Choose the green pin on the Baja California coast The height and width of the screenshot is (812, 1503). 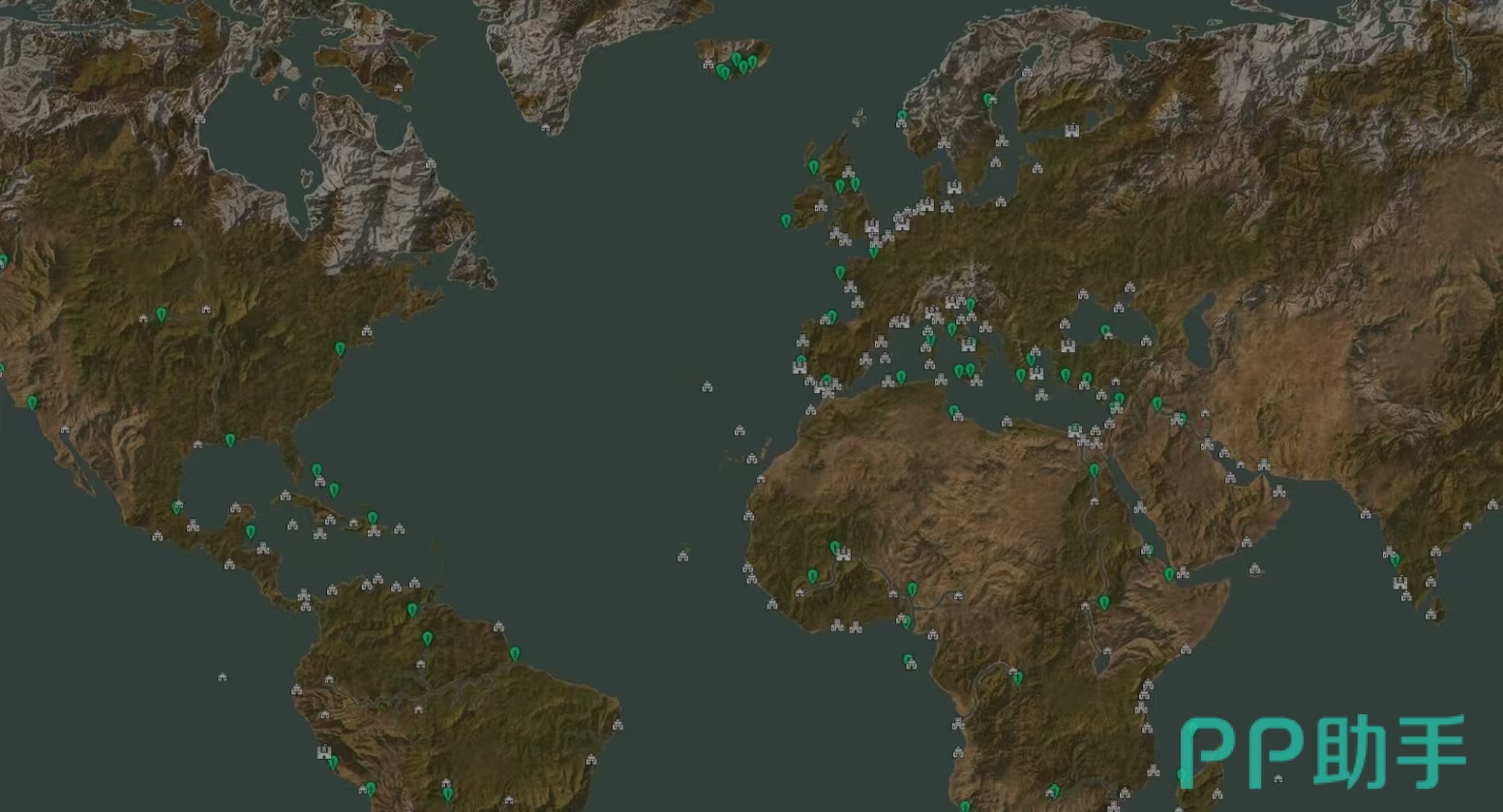pos(32,403)
